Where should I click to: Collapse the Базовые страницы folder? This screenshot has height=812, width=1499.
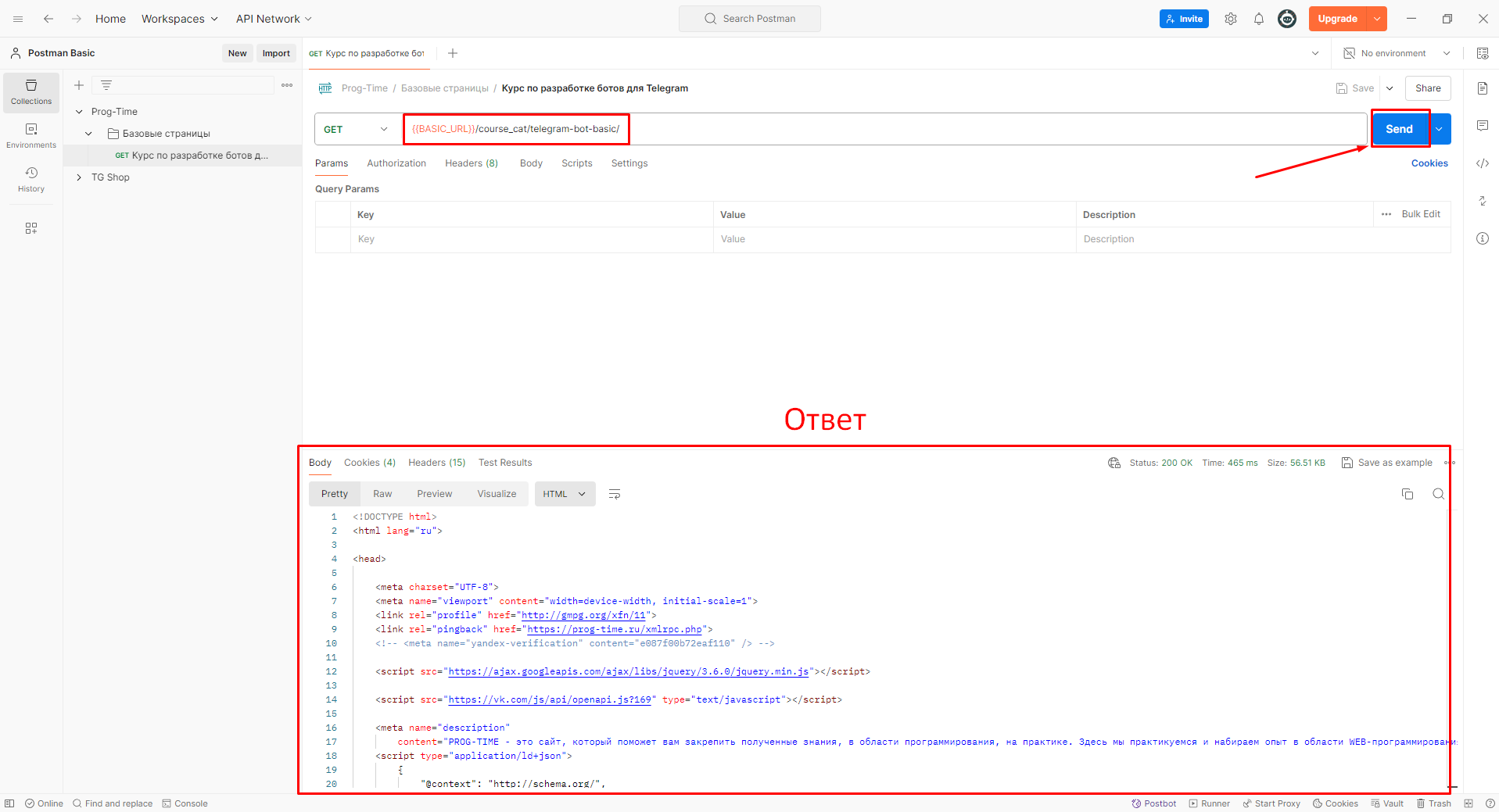coord(88,134)
